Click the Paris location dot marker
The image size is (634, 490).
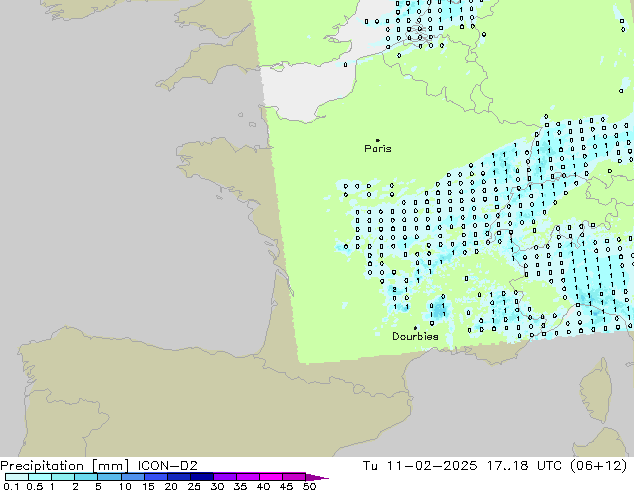tap(378, 140)
